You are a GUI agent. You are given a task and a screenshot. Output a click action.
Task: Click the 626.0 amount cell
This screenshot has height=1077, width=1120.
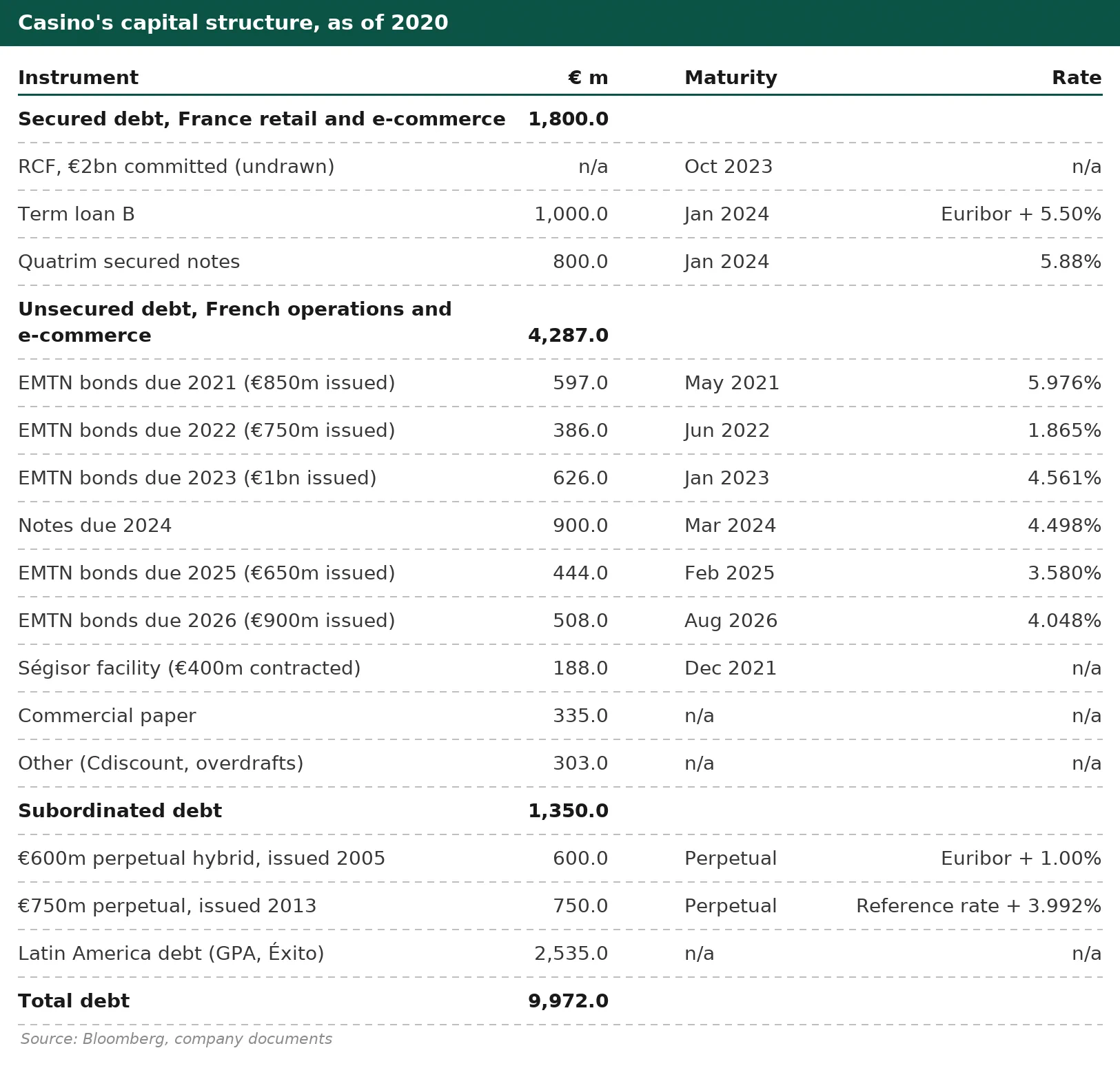tap(580, 478)
